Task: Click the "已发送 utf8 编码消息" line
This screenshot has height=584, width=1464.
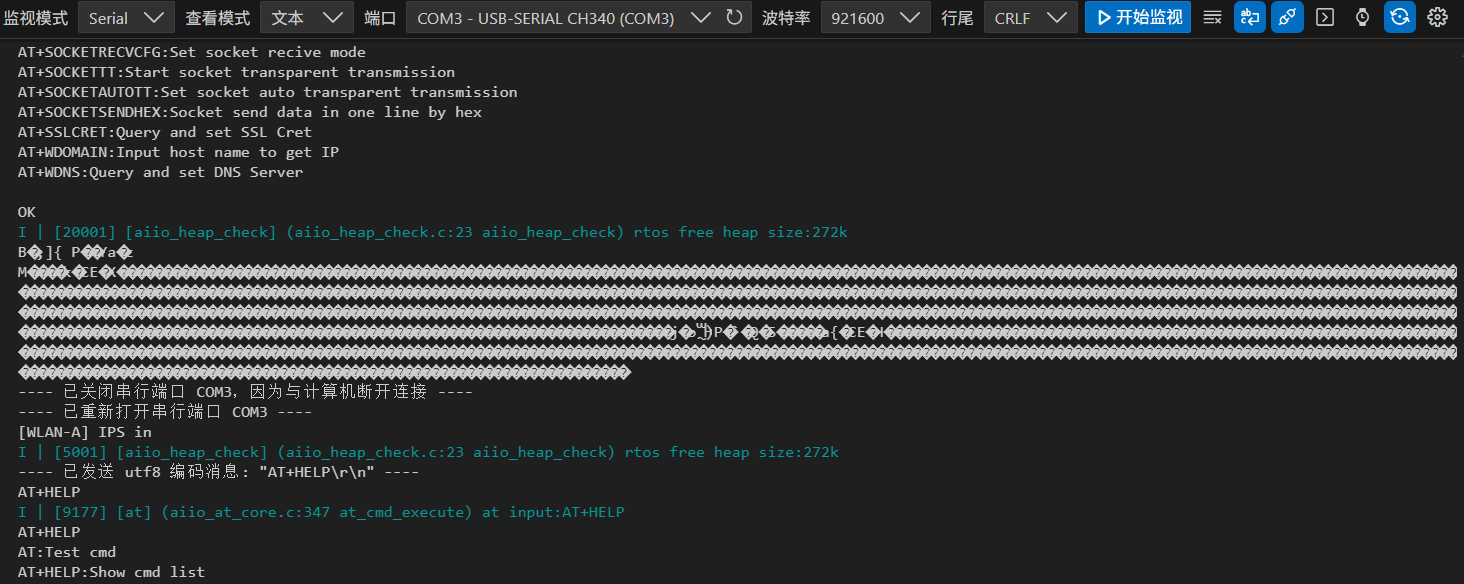Action: (218, 472)
